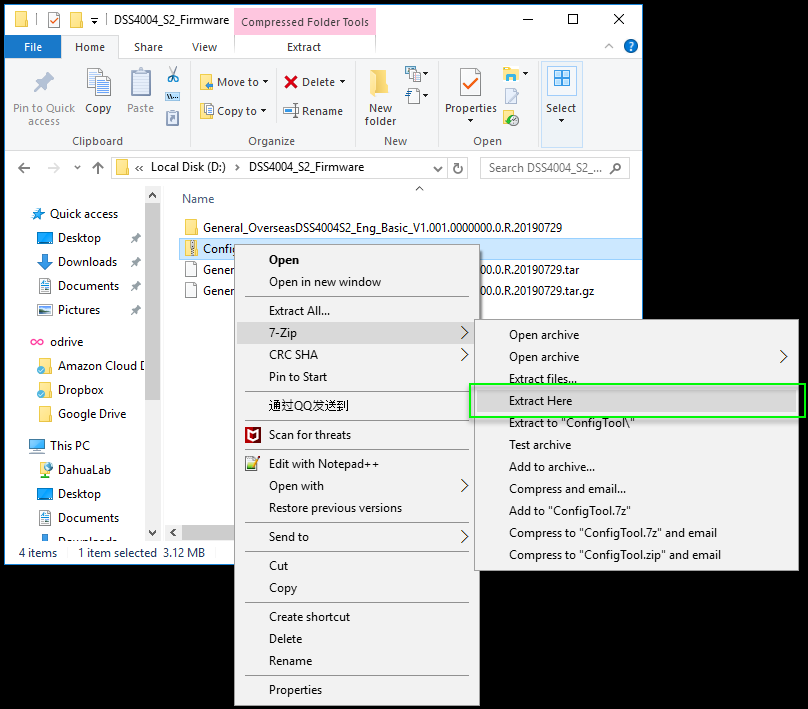Switch to the View ribbon tab

pyautogui.click(x=204, y=47)
